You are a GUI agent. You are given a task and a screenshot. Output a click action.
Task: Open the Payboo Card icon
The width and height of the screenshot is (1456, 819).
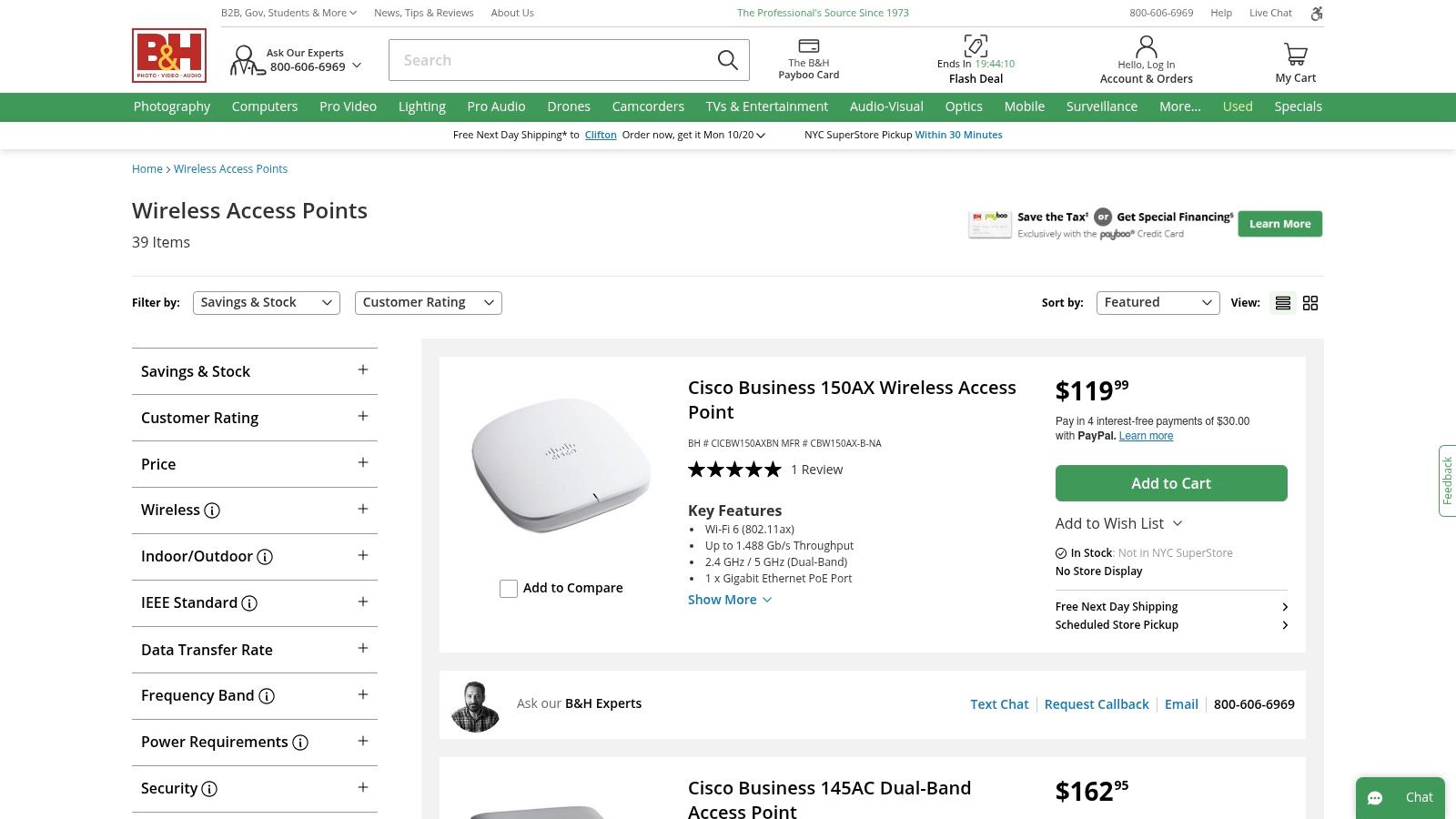808,46
